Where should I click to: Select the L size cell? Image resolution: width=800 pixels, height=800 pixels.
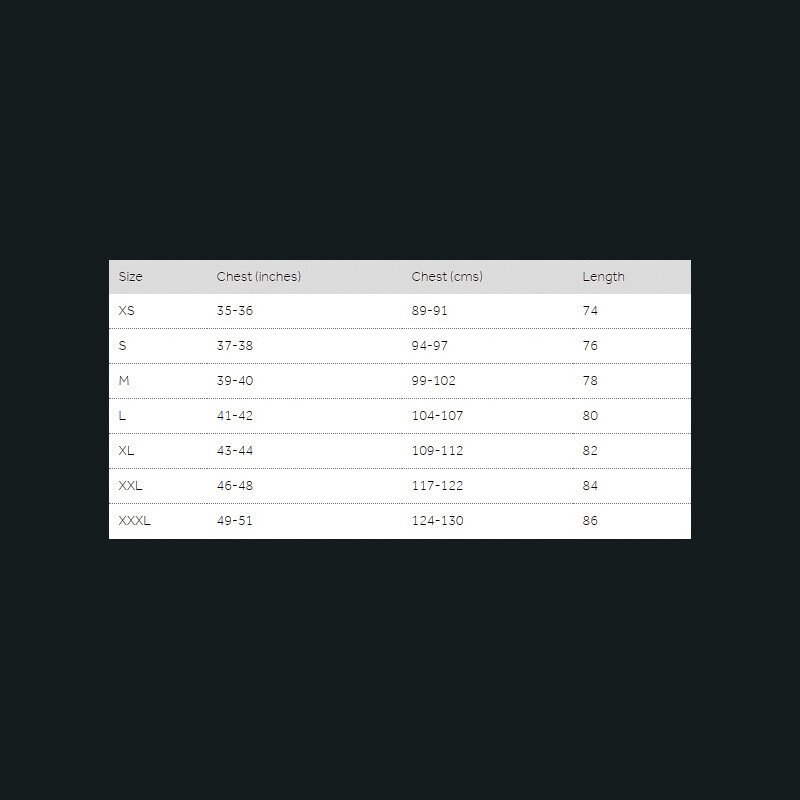point(122,416)
